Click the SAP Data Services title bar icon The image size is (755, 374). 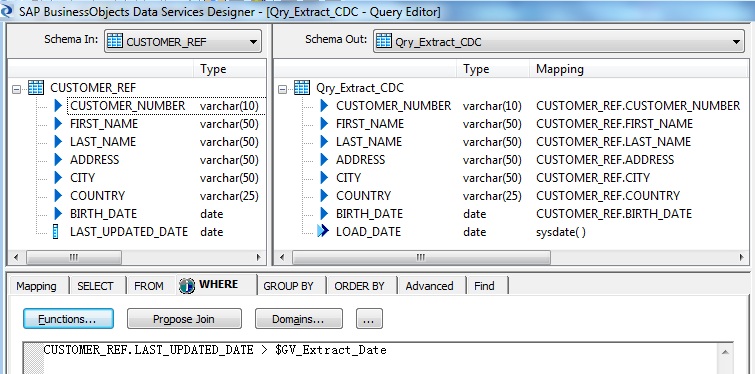[6, 11]
